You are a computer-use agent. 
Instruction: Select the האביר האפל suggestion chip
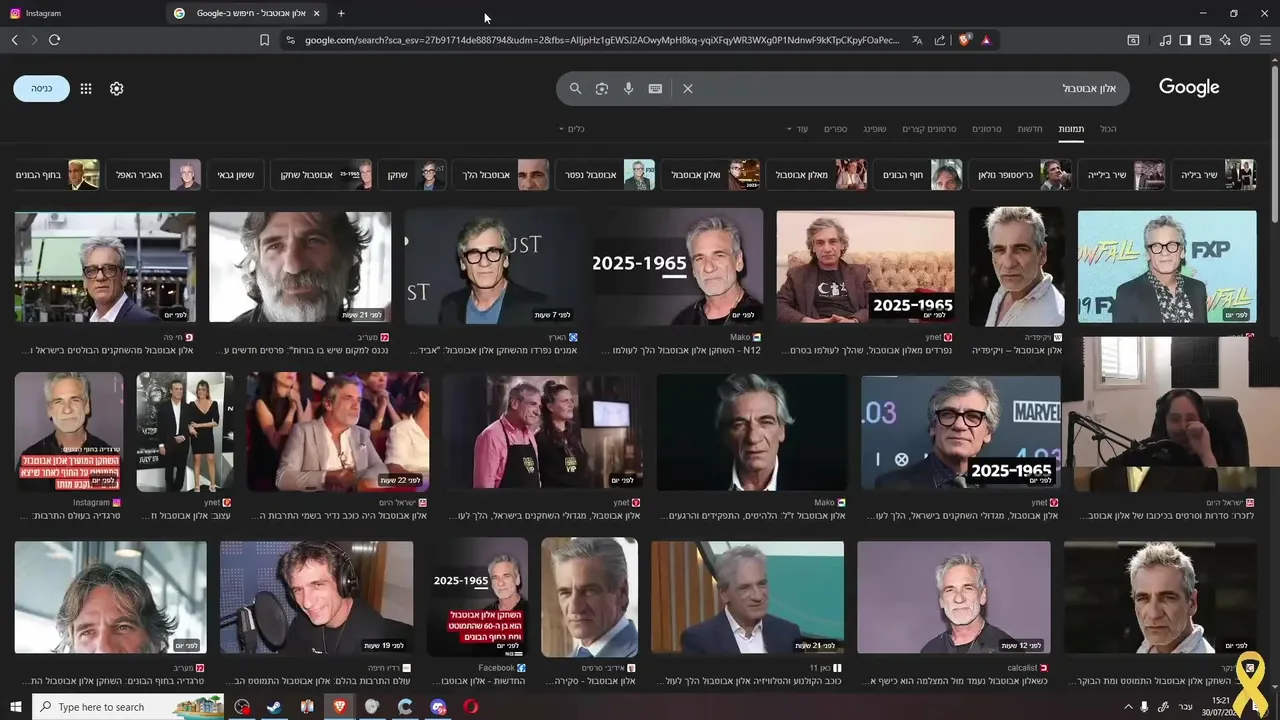coord(153,175)
